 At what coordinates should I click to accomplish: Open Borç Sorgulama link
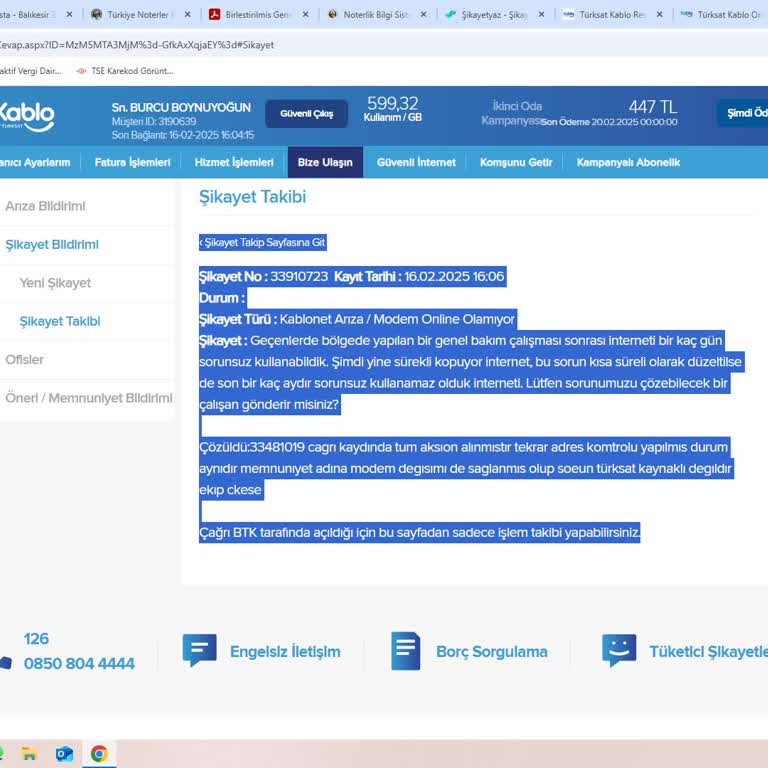point(491,652)
